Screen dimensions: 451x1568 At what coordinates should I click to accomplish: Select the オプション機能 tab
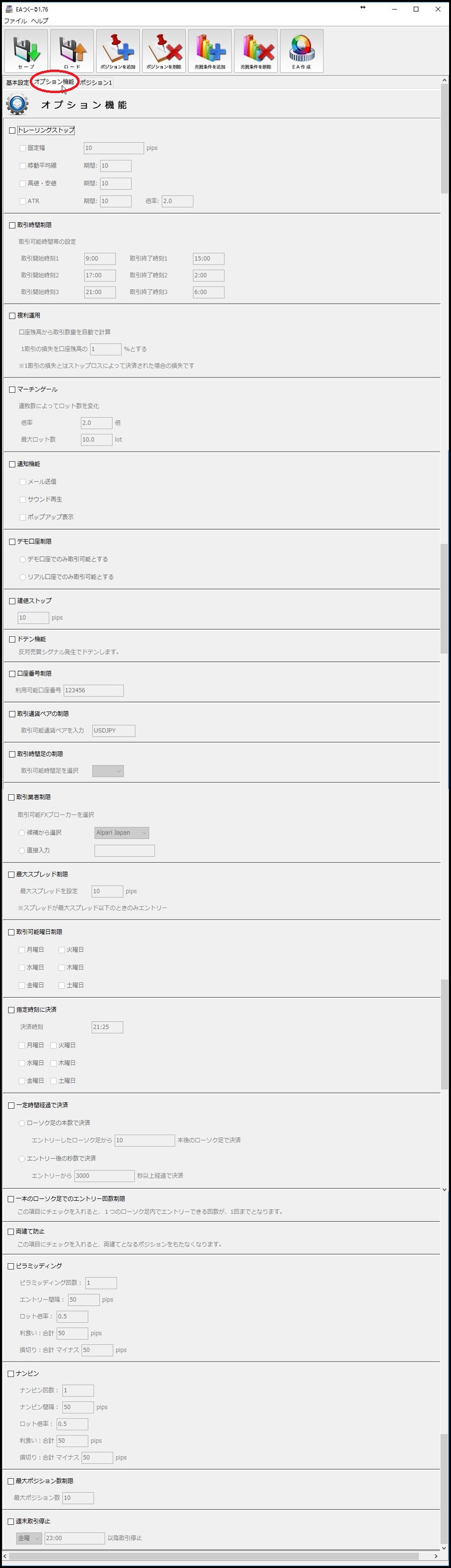54,82
